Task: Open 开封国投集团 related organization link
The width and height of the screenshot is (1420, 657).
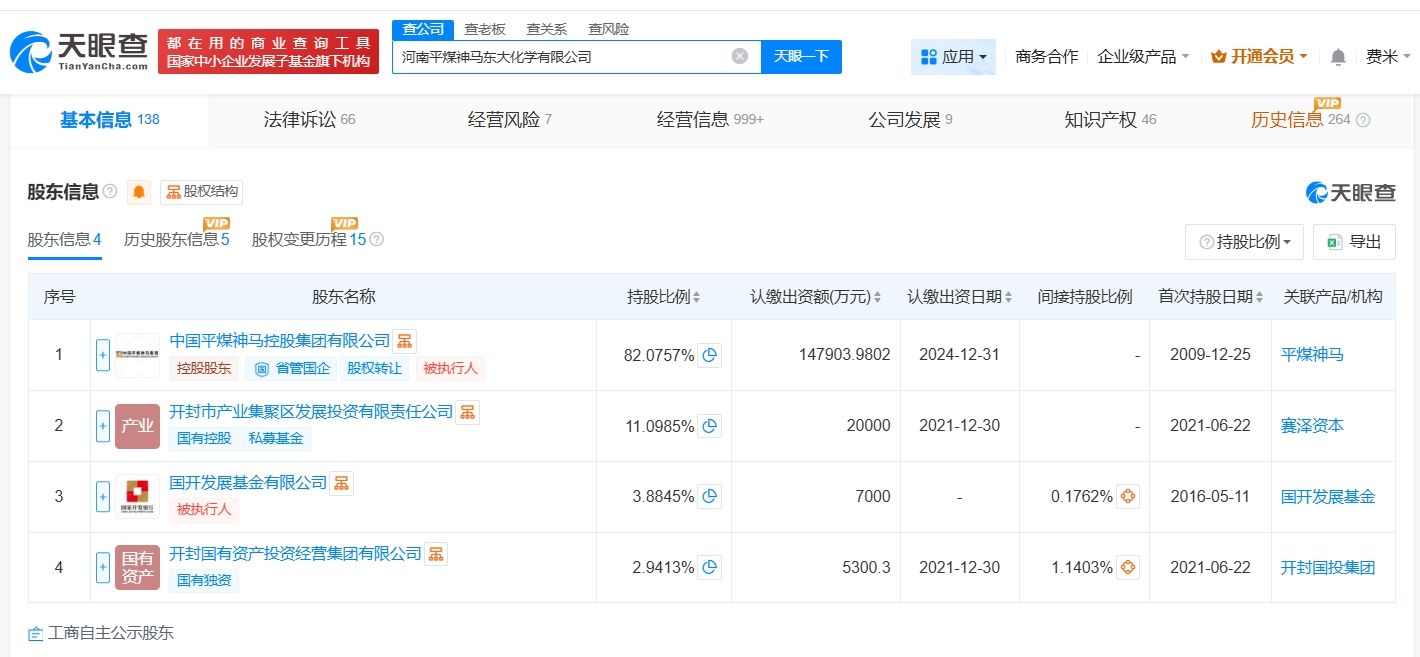Action: 1327,568
